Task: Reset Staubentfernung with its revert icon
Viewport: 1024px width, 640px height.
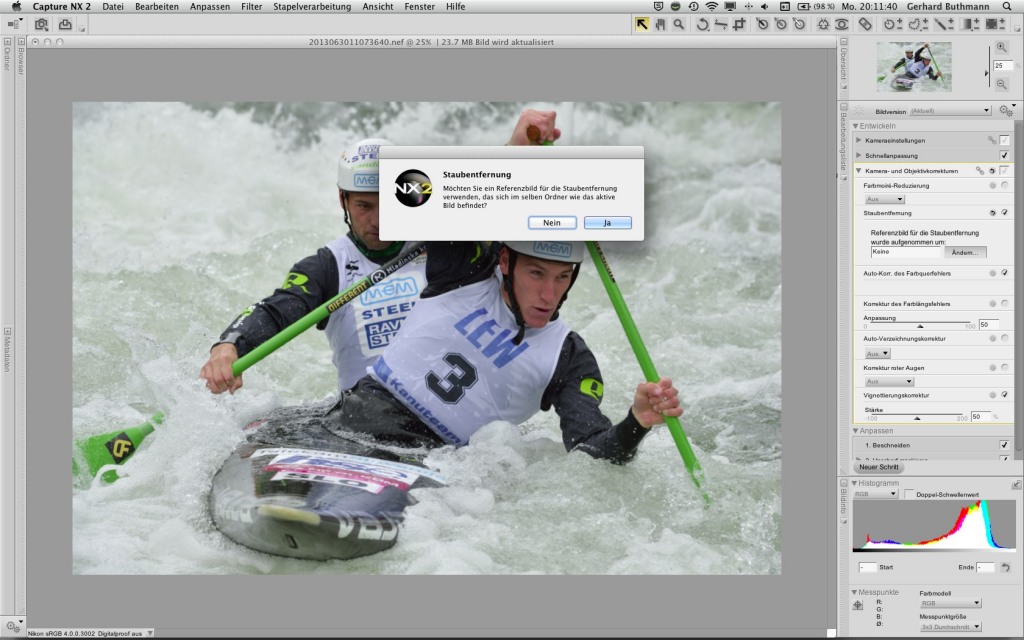Action: (x=993, y=213)
